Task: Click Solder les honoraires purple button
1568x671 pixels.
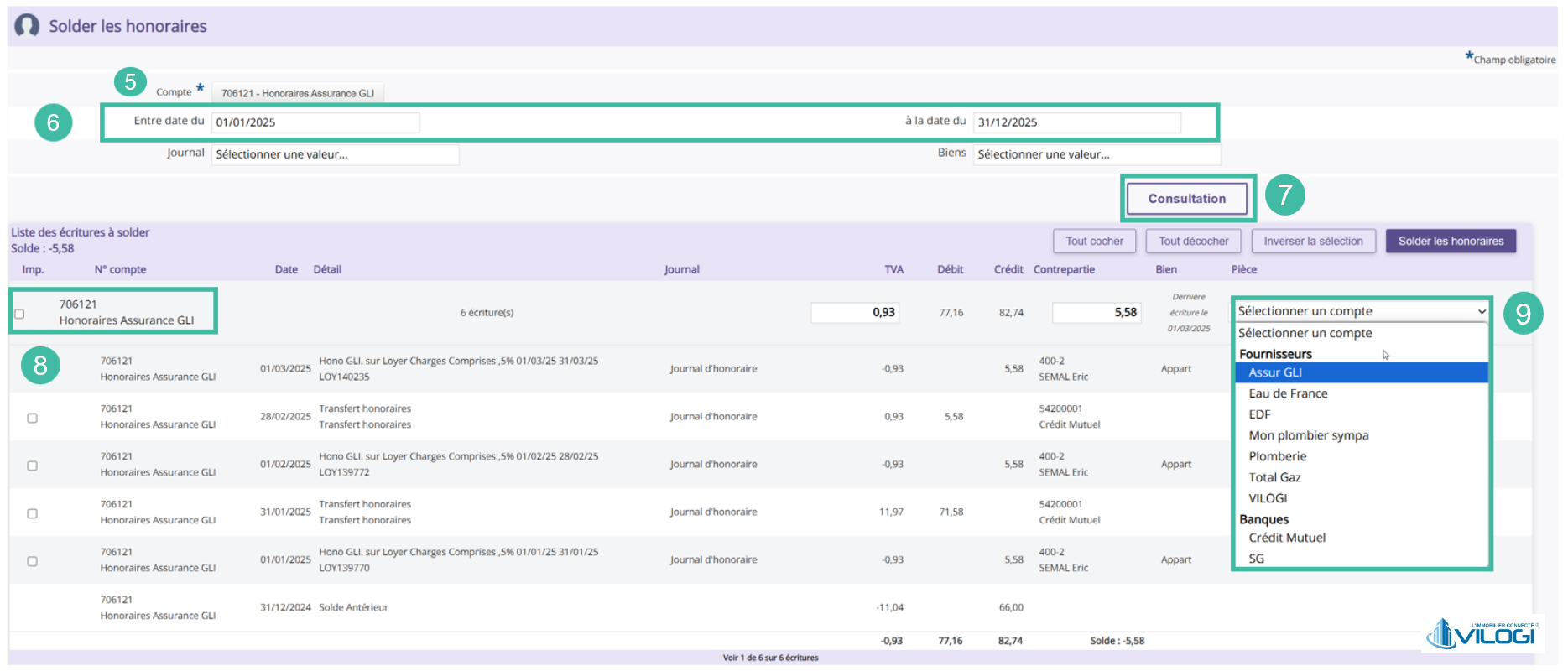Action: (x=1451, y=242)
